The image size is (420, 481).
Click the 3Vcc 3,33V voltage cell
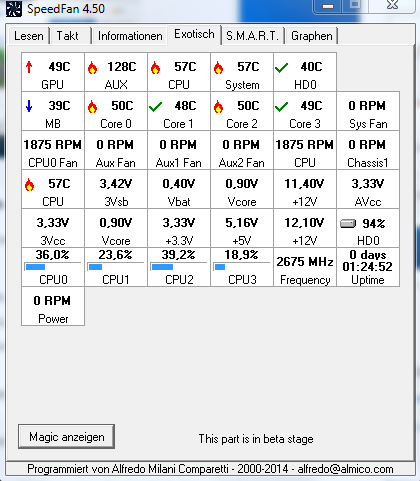click(53, 228)
